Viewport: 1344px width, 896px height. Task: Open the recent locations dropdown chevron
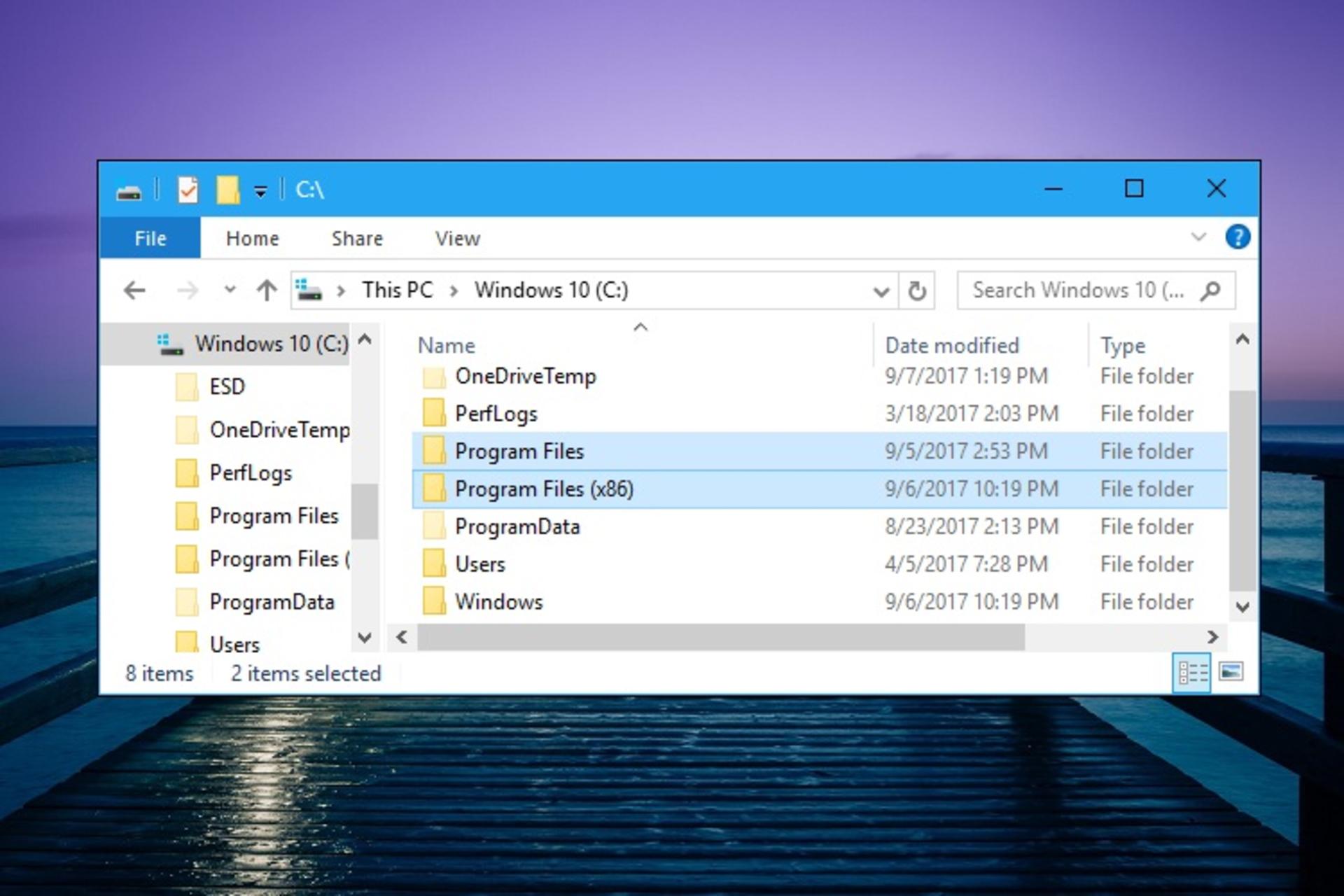tap(229, 290)
